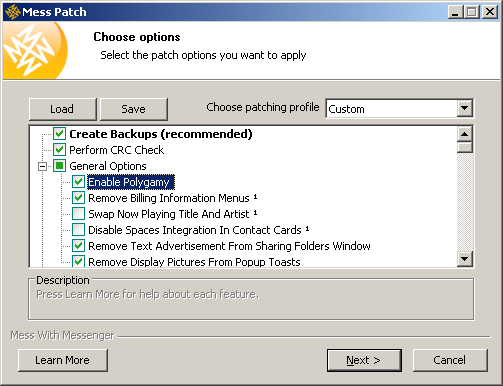Click the Load button
The width and height of the screenshot is (503, 386).
tap(63, 109)
